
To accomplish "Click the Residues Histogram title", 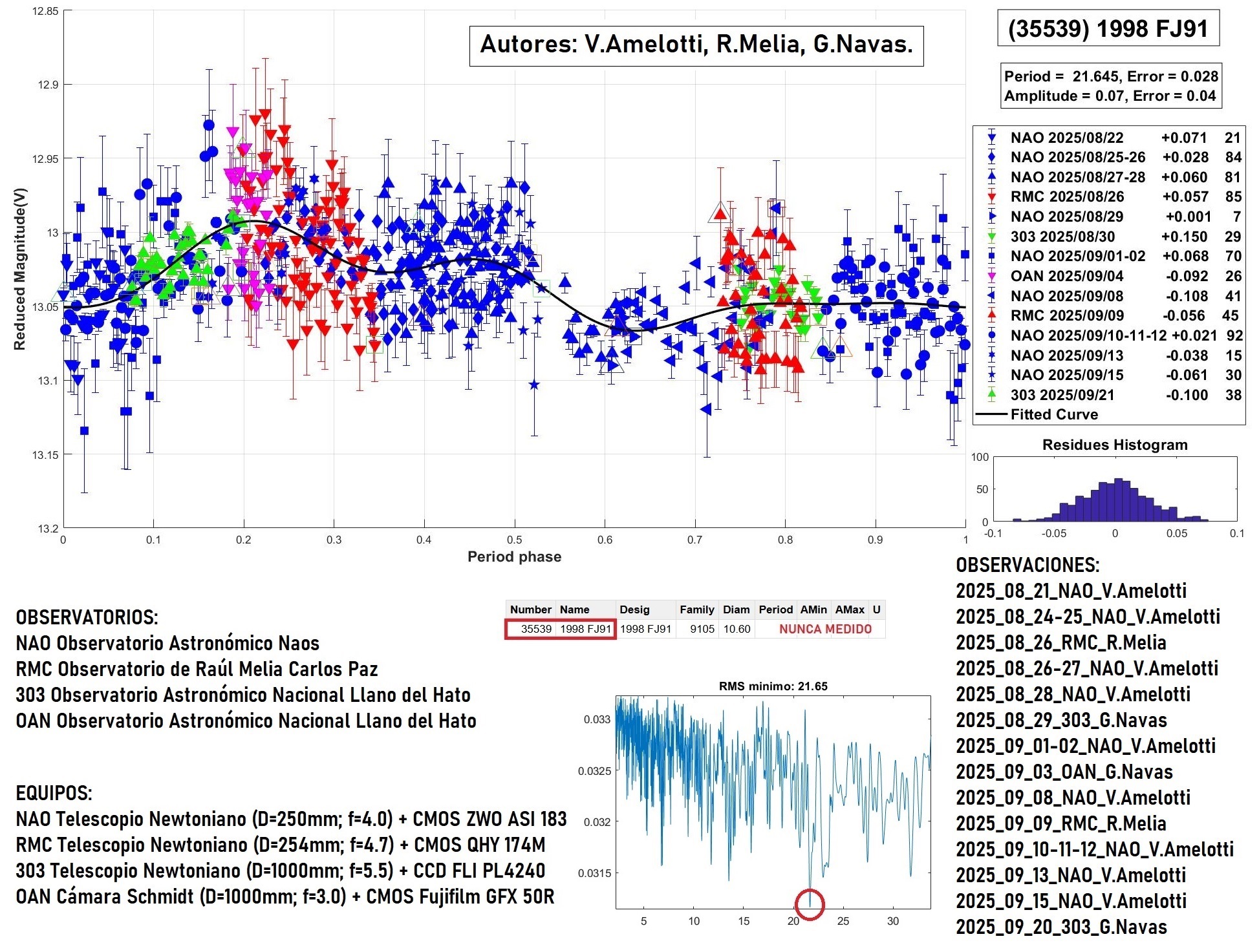I will [x=1114, y=445].
